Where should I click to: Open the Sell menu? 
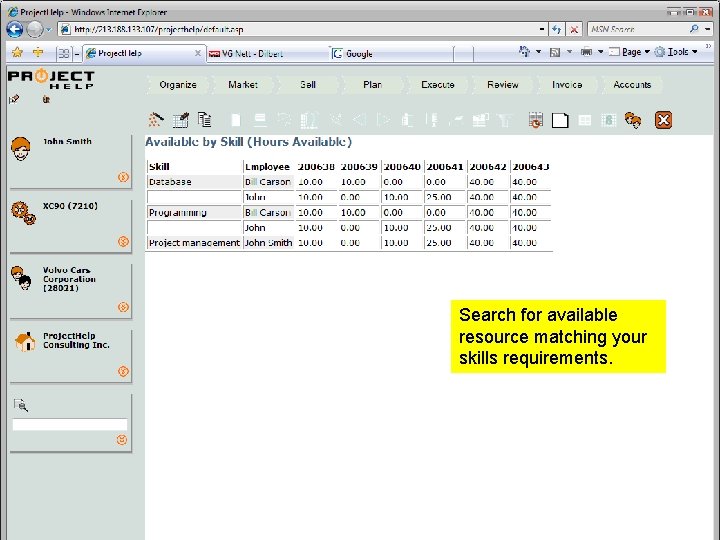click(x=308, y=84)
